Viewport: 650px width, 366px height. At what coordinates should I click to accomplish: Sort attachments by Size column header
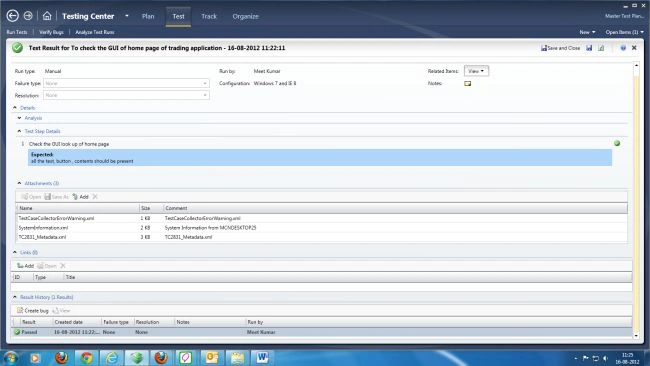point(151,208)
